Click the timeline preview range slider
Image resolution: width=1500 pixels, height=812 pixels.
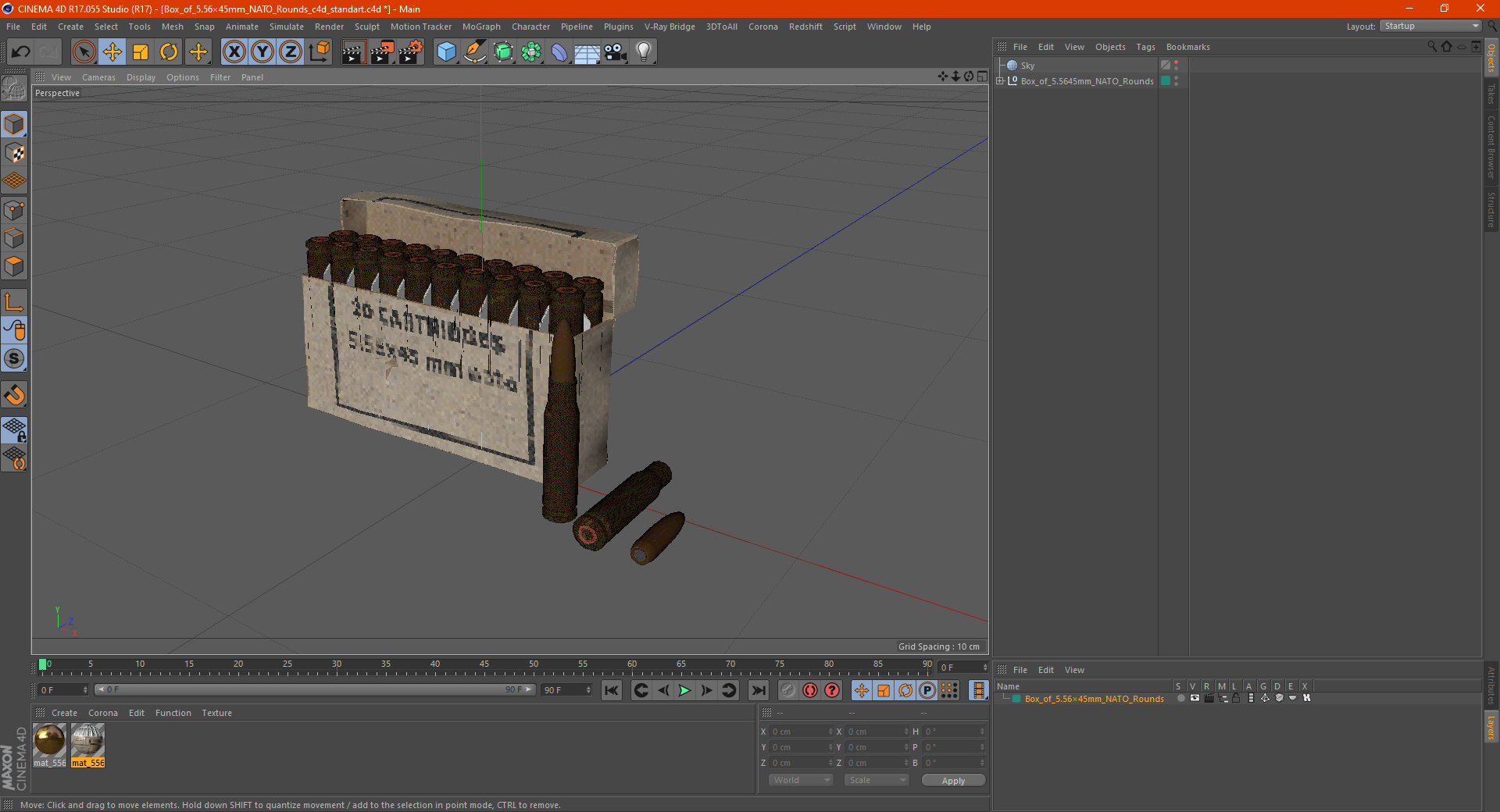click(x=314, y=689)
